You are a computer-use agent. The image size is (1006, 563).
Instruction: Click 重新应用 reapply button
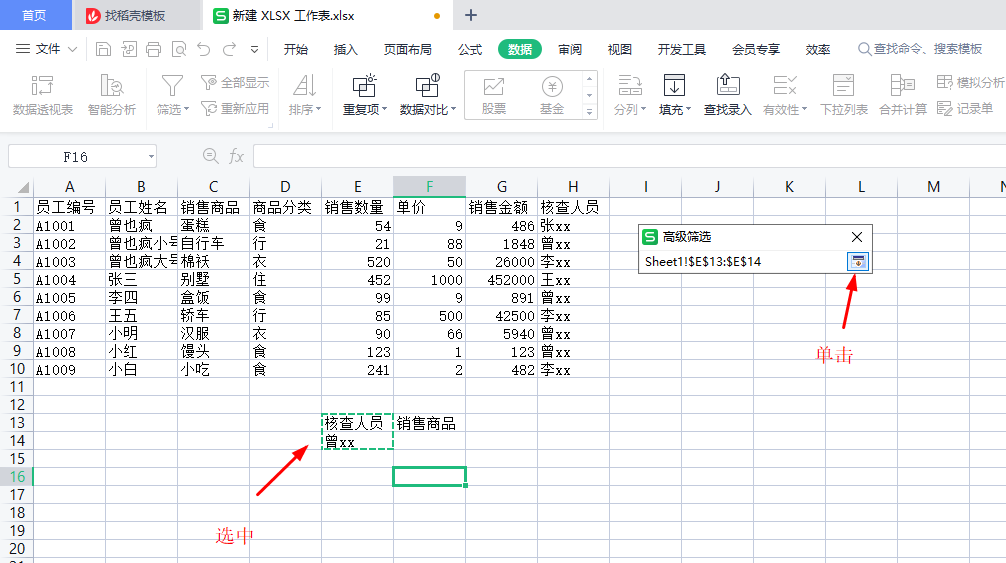click(235, 109)
